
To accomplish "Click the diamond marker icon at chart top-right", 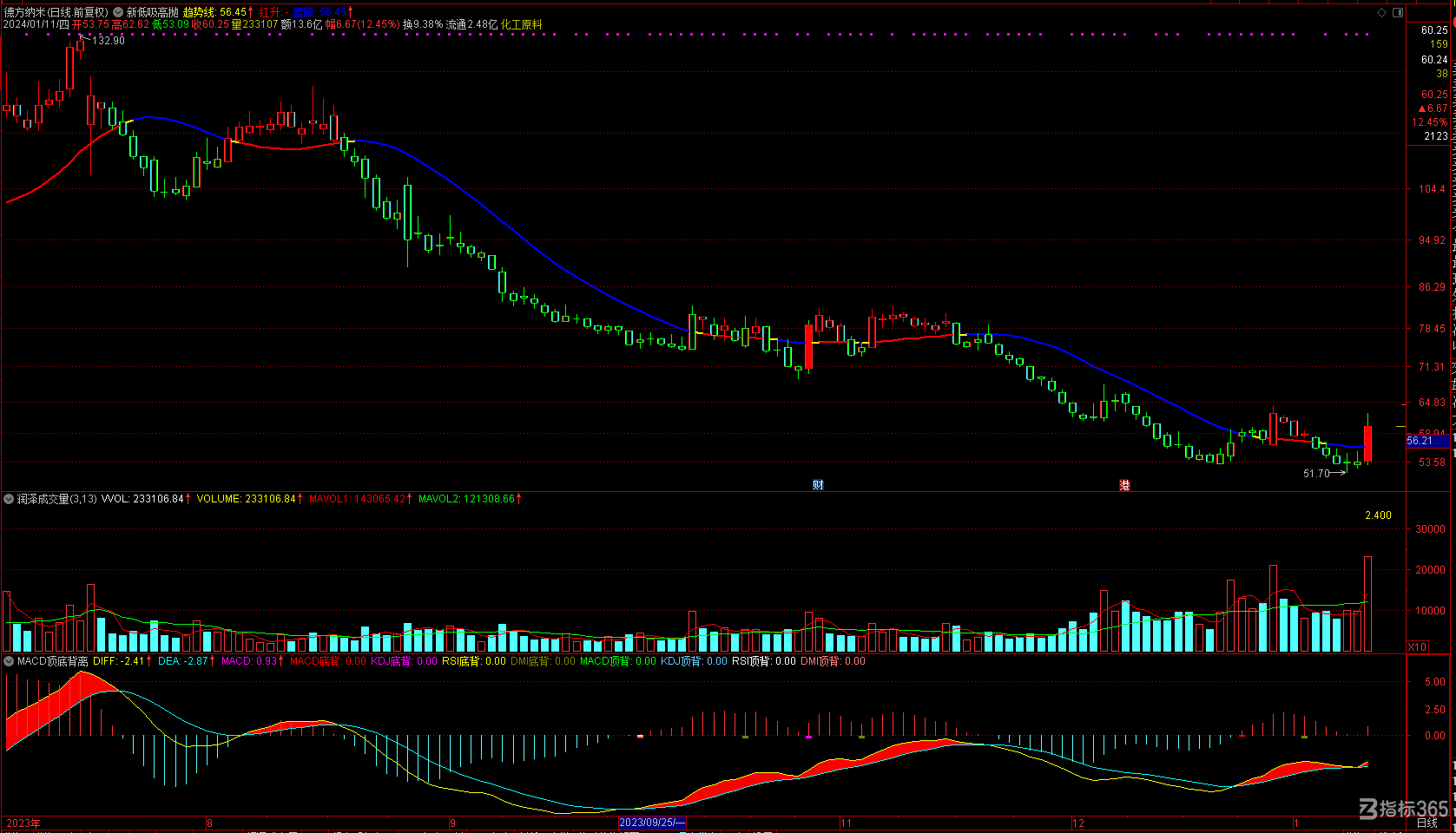I will pos(1382,12).
